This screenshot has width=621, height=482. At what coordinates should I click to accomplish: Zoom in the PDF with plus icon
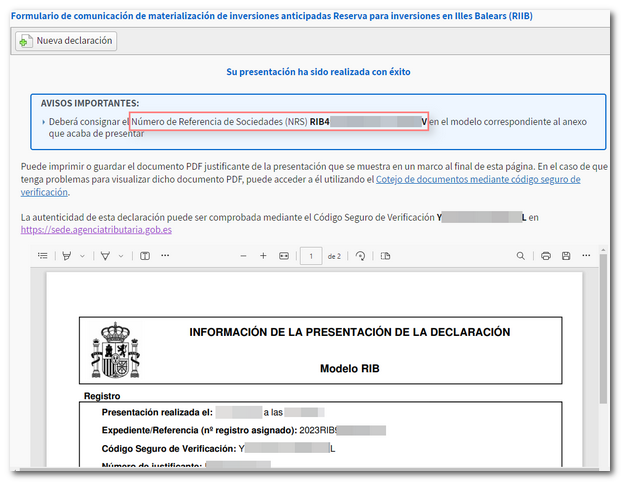point(263,256)
